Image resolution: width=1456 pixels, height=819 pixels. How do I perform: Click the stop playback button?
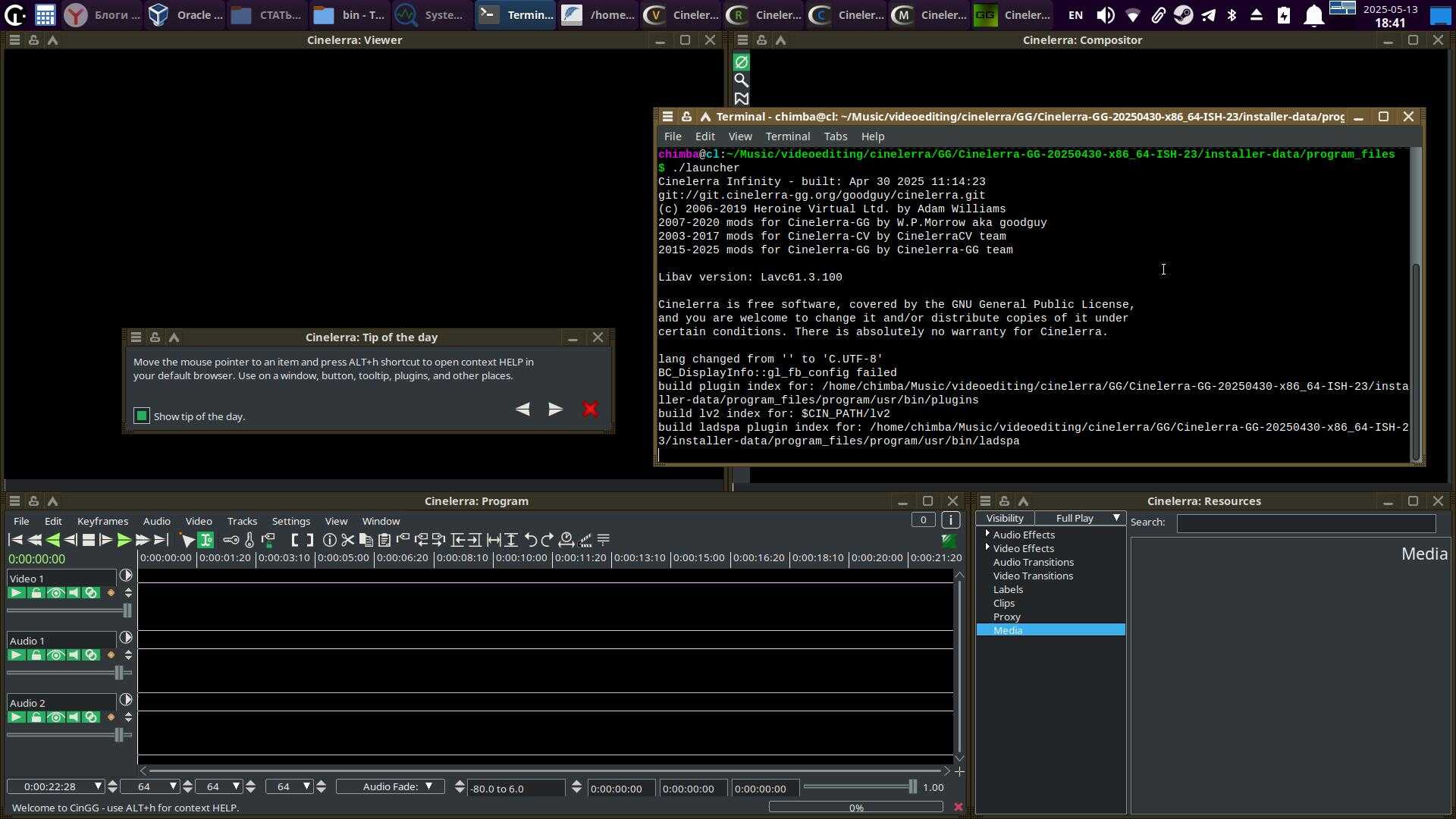[88, 540]
